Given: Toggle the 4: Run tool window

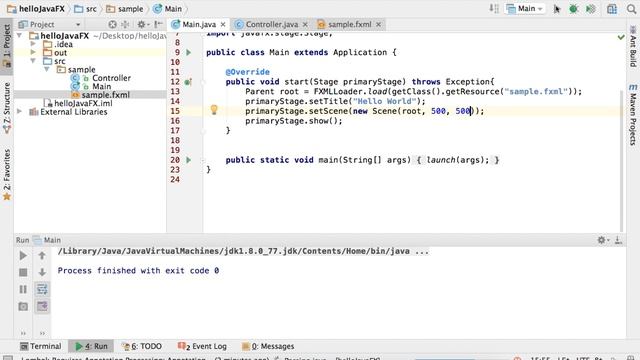Looking at the screenshot, I should coord(91,346).
